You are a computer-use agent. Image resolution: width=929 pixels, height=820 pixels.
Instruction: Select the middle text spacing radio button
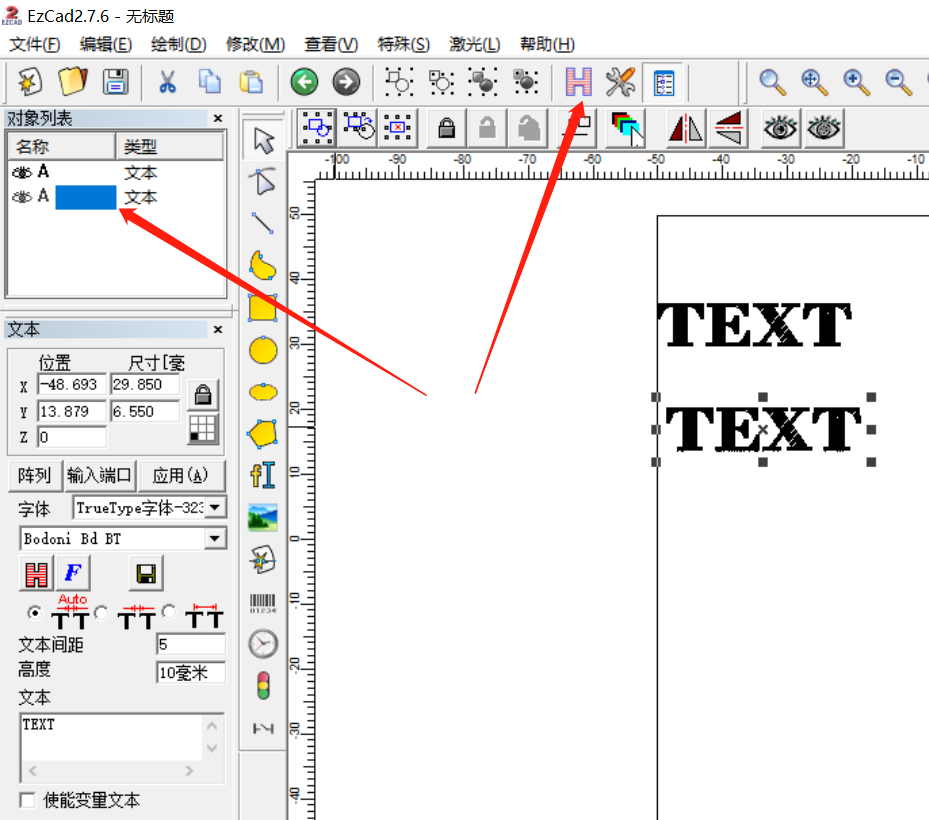[x=101, y=612]
